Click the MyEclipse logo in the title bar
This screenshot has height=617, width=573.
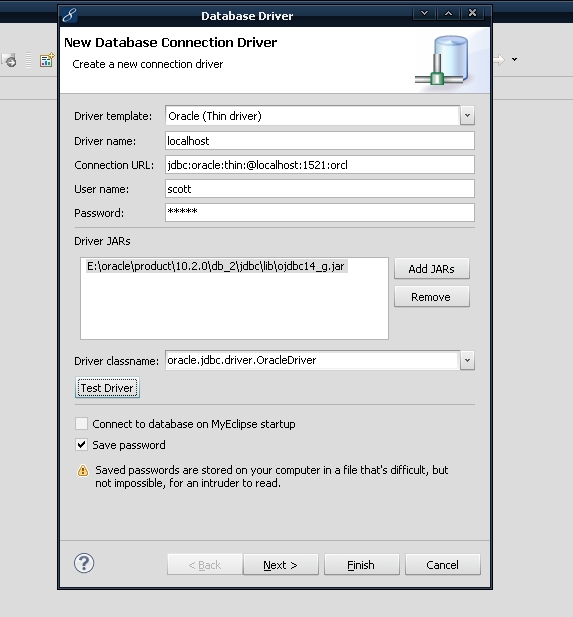tap(70, 16)
